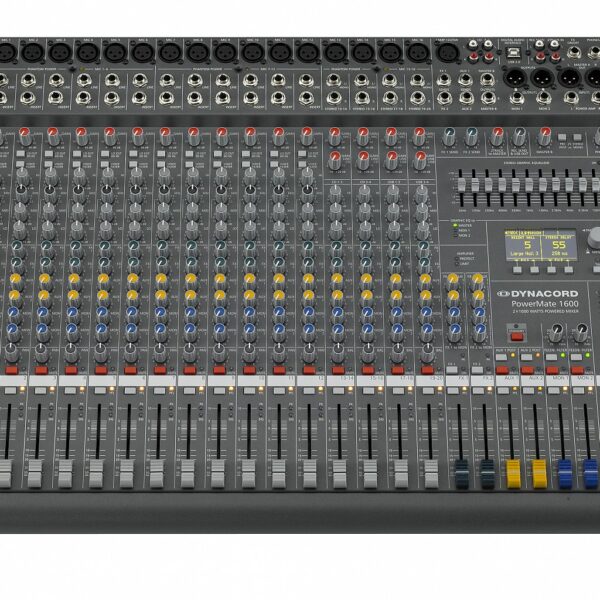The image size is (600, 600).
Task: Click the 1kHz graphic EQ slider
Action: [529, 185]
